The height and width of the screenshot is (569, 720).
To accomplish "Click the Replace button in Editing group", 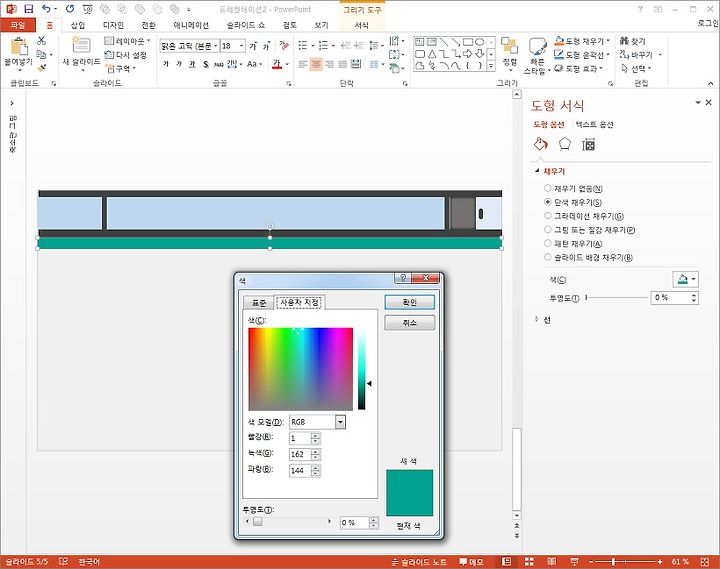I will (x=641, y=55).
